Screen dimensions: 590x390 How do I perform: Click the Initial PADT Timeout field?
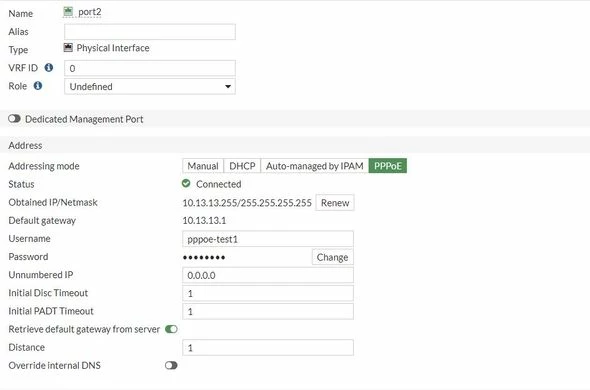(x=268, y=311)
